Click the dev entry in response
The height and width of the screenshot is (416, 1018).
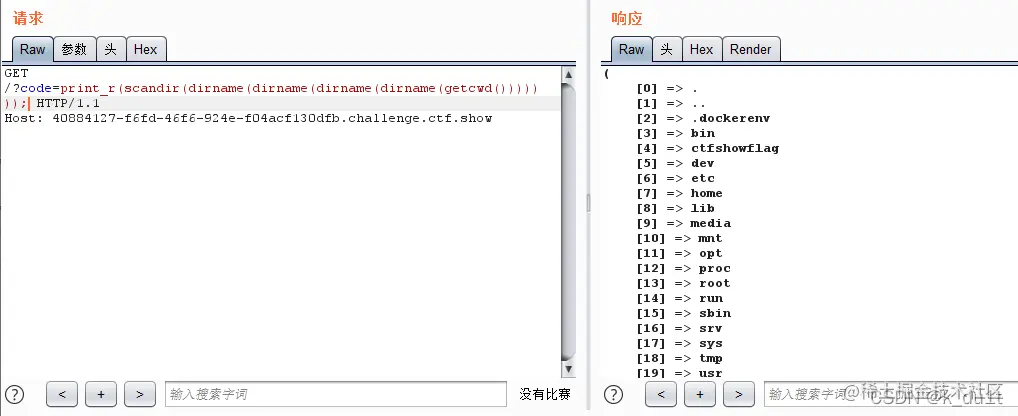pyautogui.click(x=702, y=163)
